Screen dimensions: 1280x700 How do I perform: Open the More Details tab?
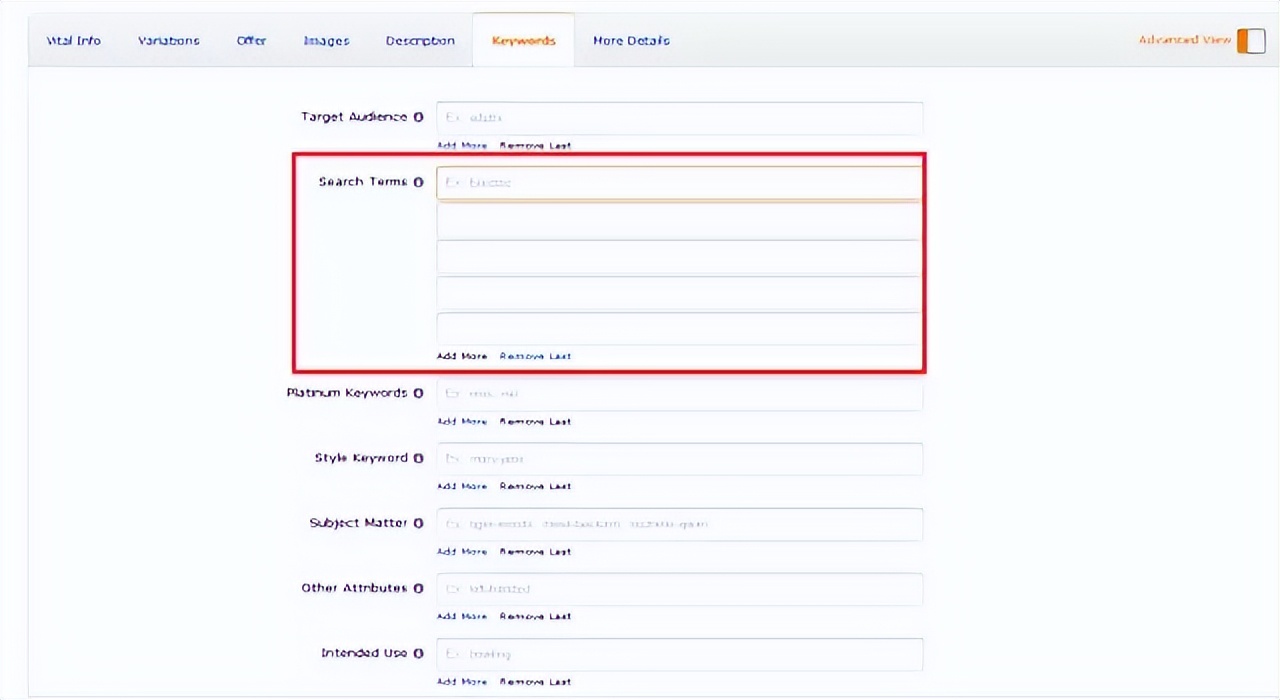[631, 41]
